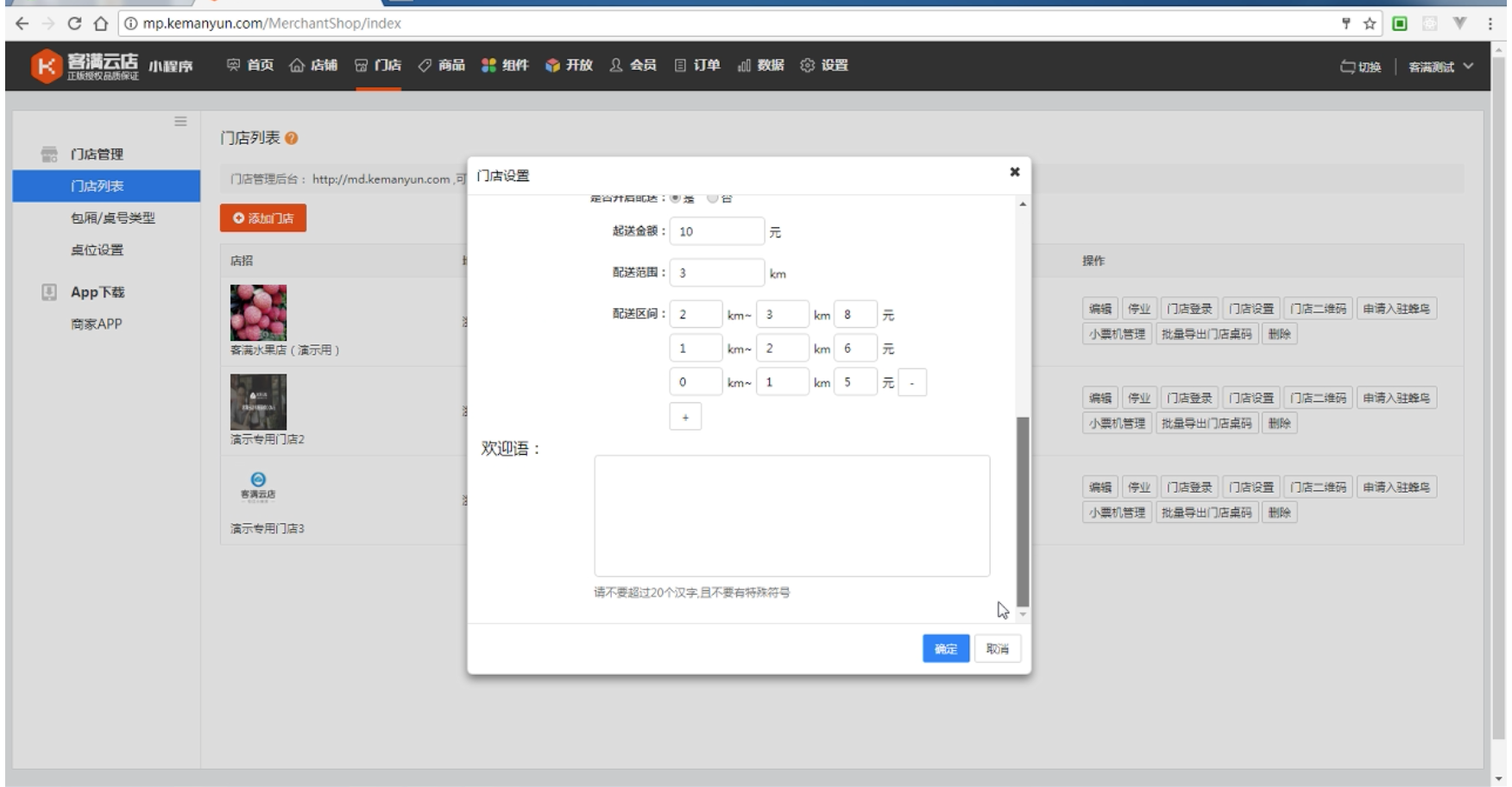This screenshot has width=1512, height=787.
Task: Go back using browser back arrow
Action: [22, 23]
